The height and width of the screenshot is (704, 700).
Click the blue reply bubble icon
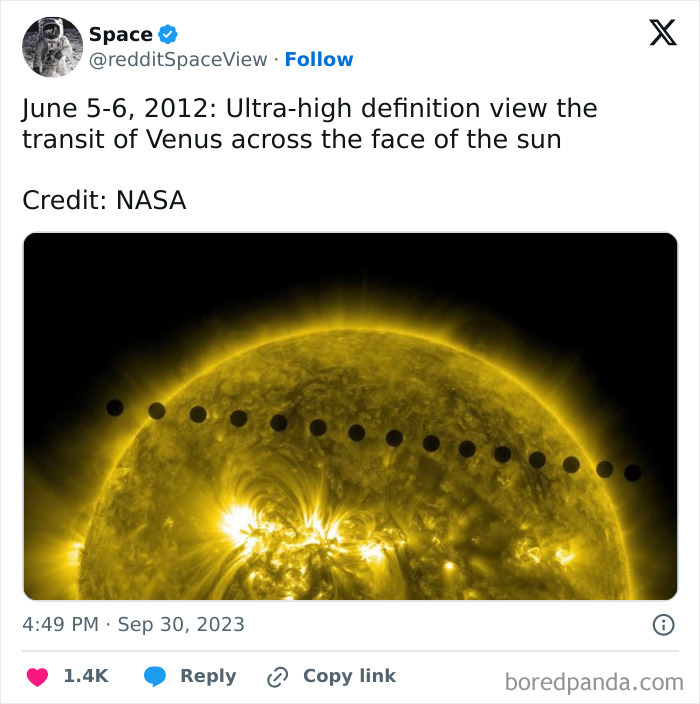point(154,677)
